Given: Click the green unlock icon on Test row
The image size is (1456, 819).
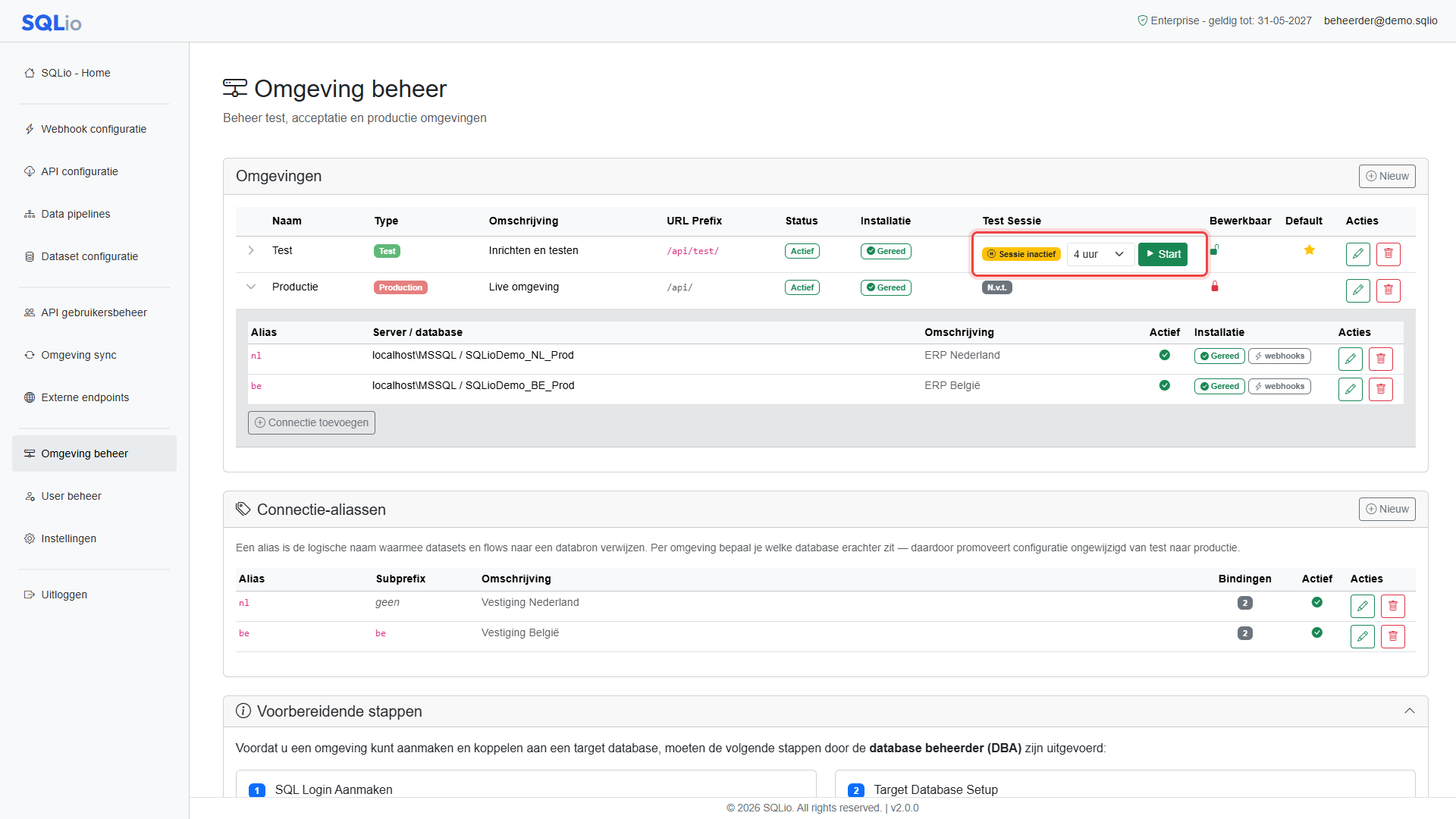Looking at the screenshot, I should (1214, 249).
